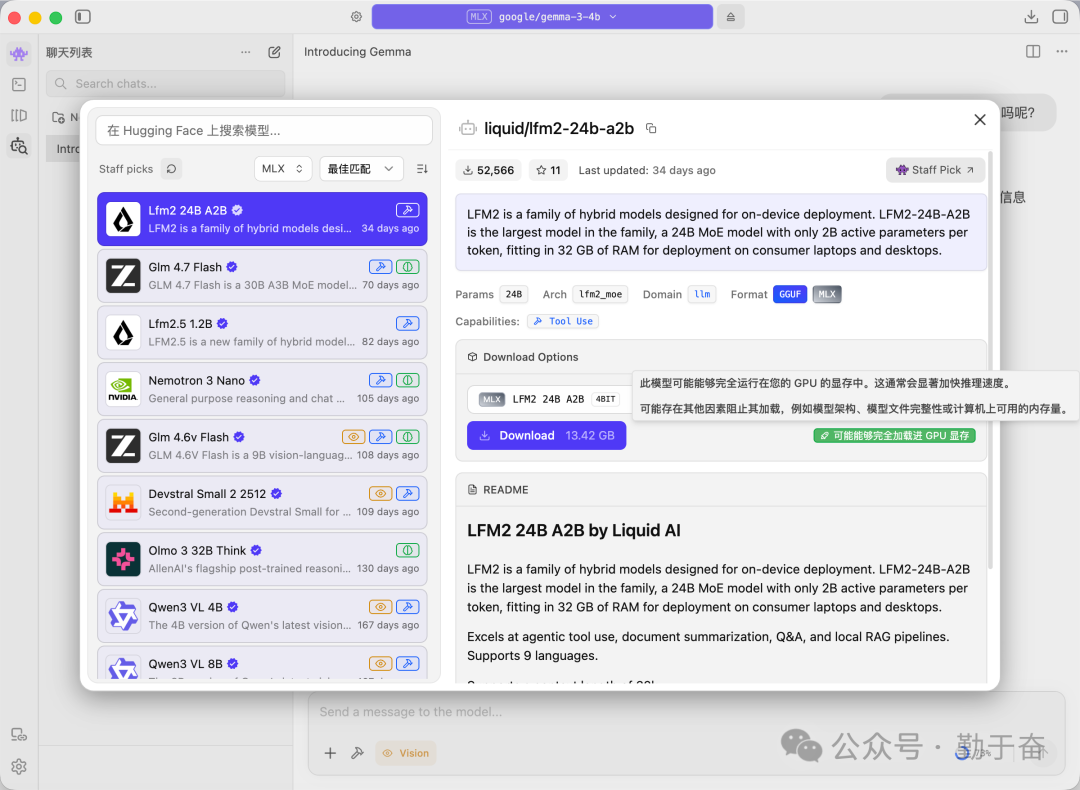1080x790 pixels.
Task: Click the green GPU 显存 compatibility badge
Action: coord(894,435)
